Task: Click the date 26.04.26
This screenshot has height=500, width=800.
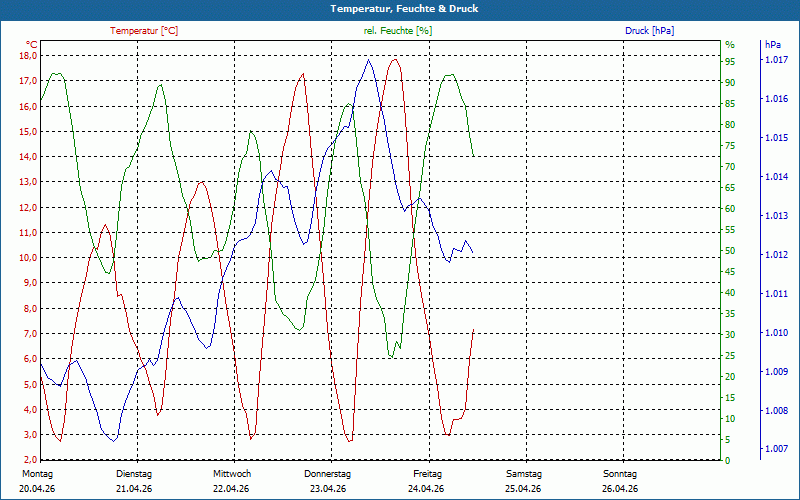Action: 620,489
